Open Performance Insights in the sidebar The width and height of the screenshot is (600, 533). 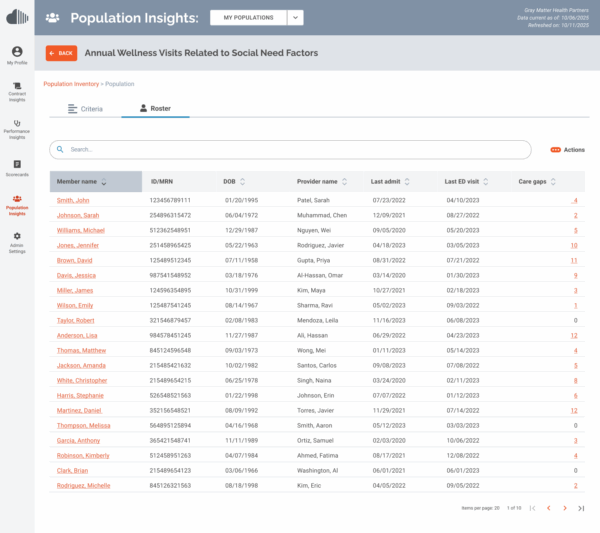[x=17, y=130]
